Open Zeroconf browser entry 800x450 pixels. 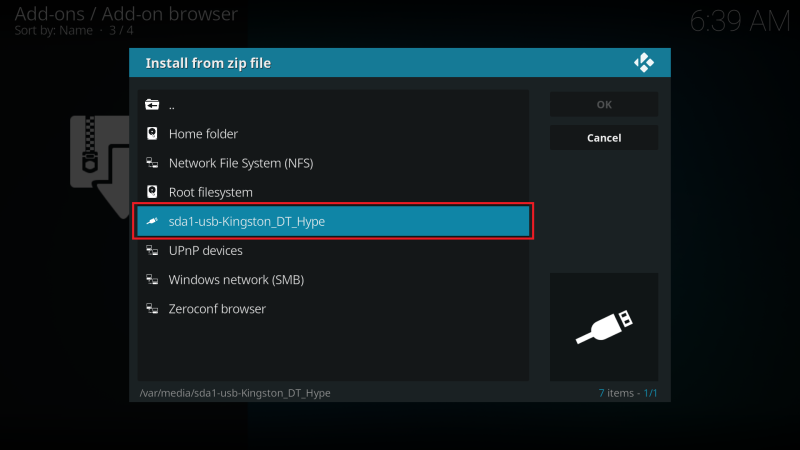[x=333, y=308]
